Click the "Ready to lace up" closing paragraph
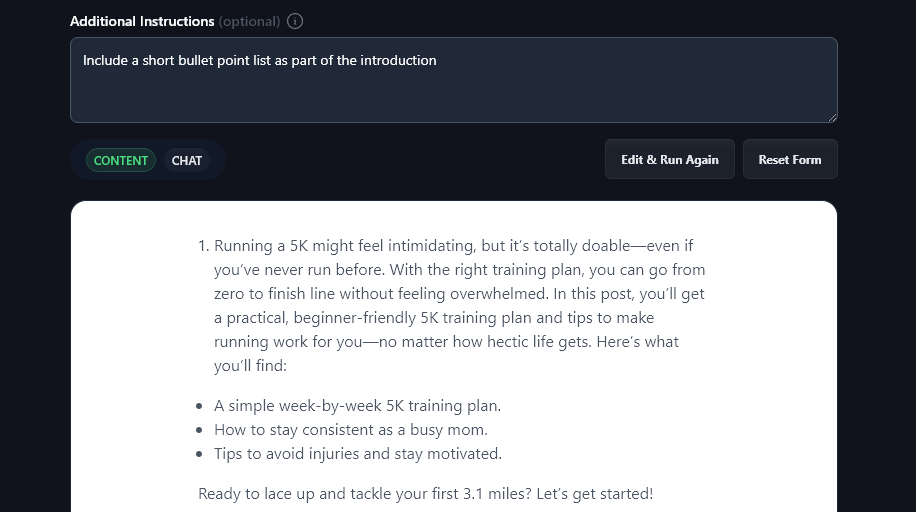Screen dimensions: 916x512 [425, 493]
